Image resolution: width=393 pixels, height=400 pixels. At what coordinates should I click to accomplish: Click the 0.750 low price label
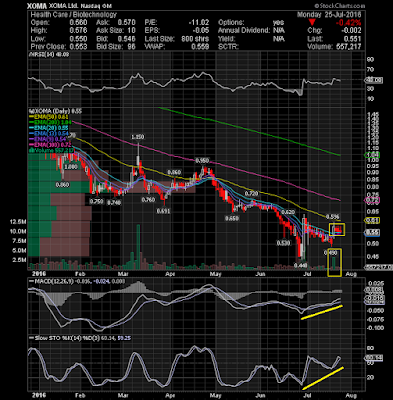tap(97, 202)
